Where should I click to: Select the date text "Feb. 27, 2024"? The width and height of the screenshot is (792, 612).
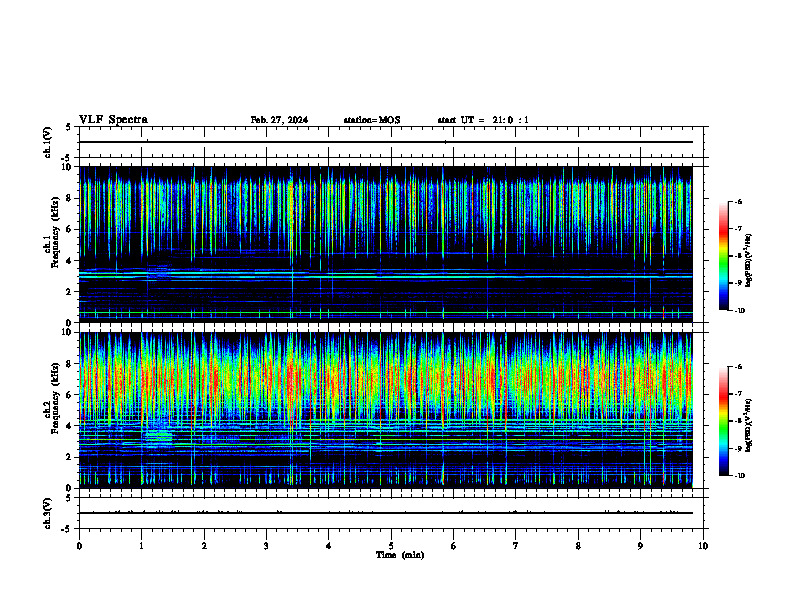click(x=279, y=120)
